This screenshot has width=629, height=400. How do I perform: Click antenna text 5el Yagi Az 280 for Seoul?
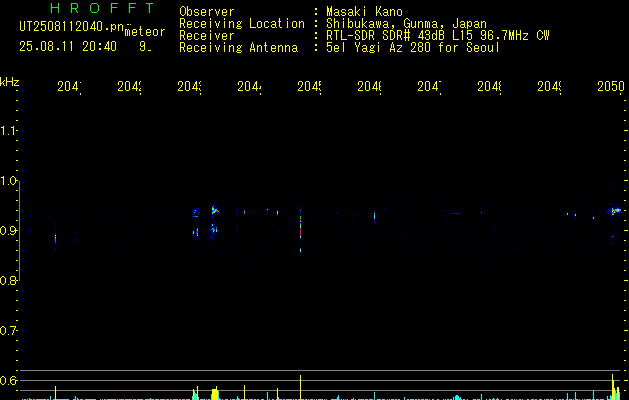tap(413, 48)
